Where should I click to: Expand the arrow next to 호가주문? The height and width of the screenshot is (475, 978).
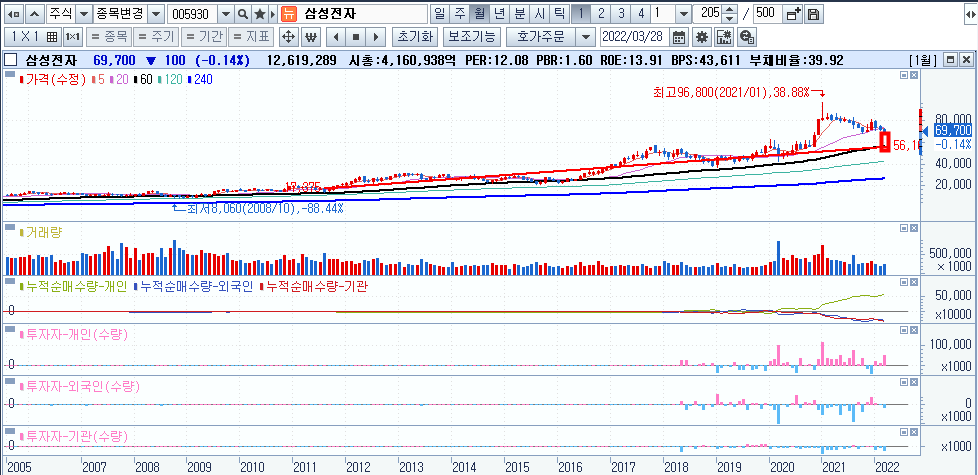[584, 37]
